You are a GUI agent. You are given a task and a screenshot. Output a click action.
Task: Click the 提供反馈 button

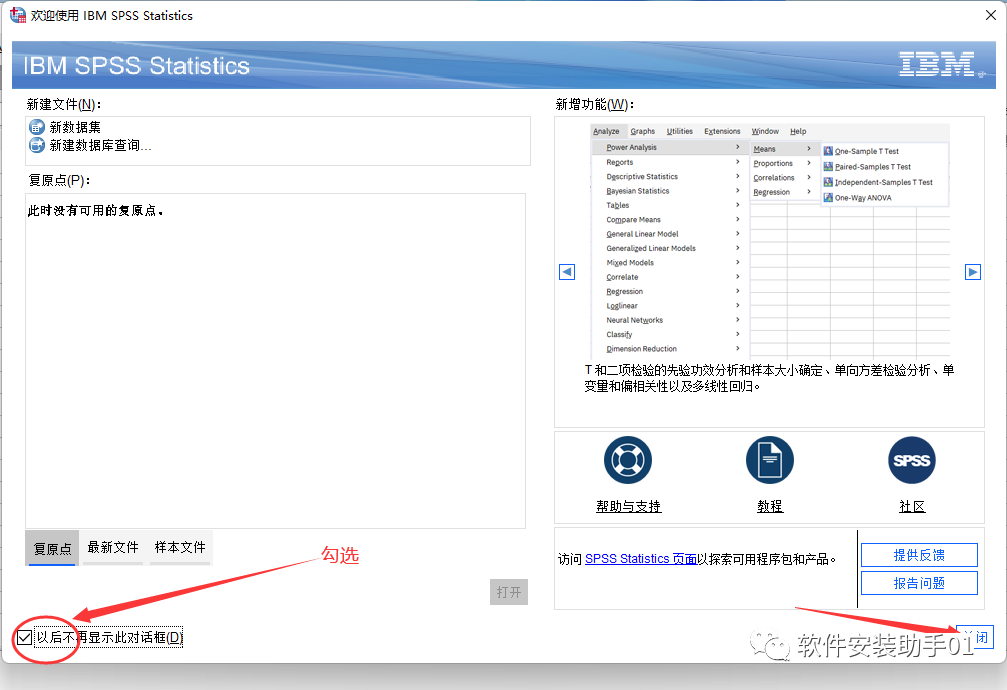919,555
